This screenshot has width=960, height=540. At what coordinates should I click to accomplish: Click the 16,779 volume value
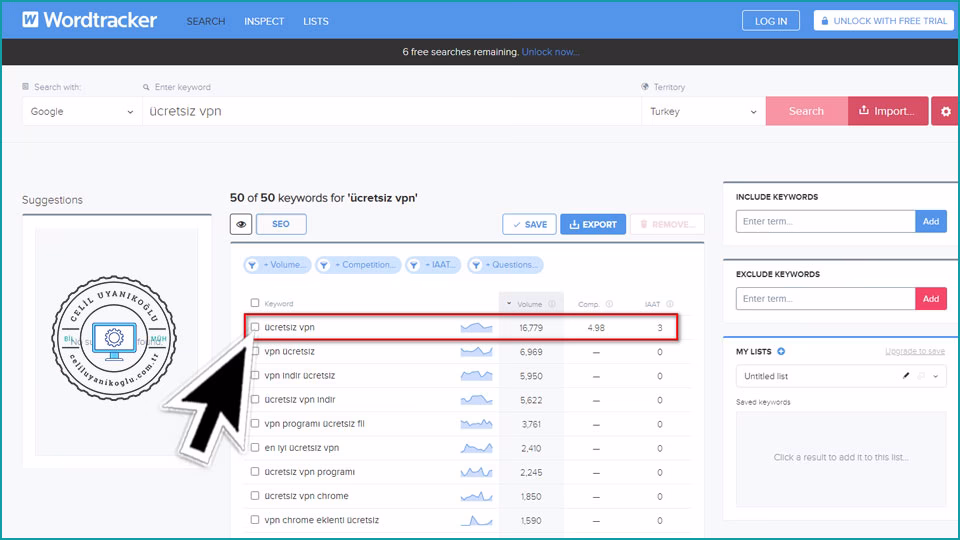coord(531,328)
